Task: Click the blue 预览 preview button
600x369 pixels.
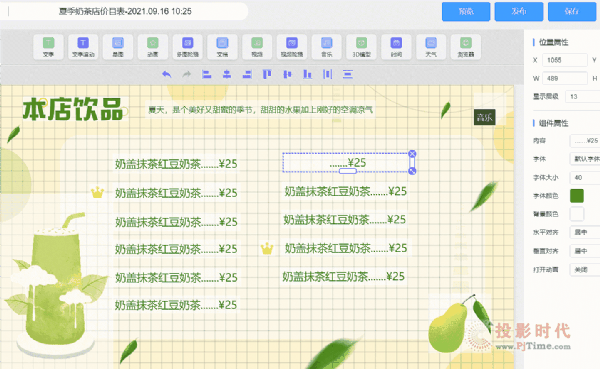Action: tap(466, 11)
